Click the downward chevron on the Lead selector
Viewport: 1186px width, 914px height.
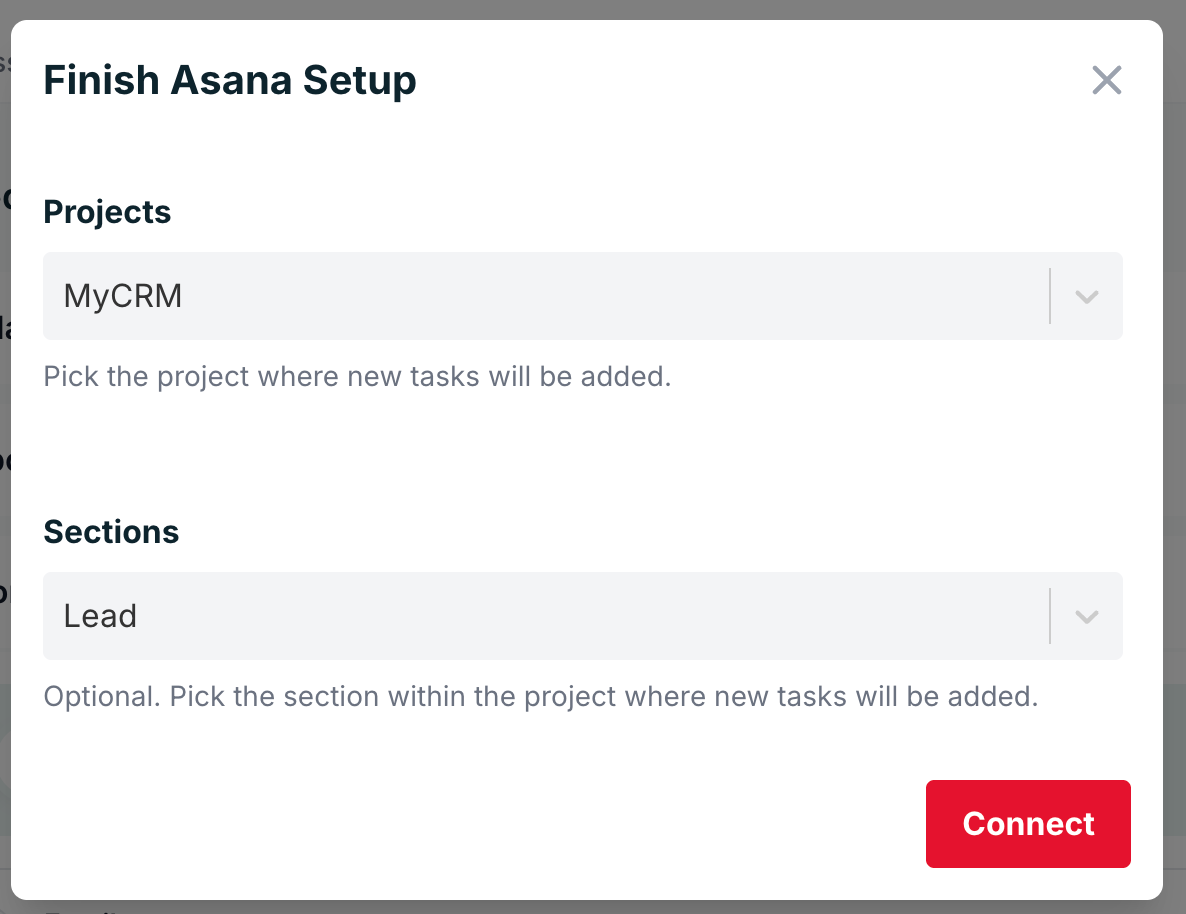pyautogui.click(x=1086, y=616)
